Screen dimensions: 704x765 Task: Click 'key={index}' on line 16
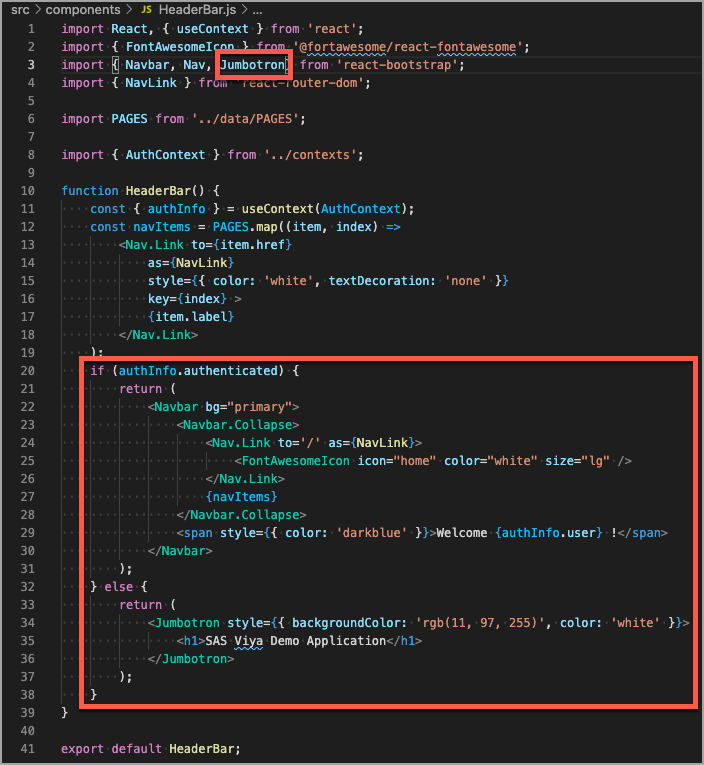(x=187, y=299)
